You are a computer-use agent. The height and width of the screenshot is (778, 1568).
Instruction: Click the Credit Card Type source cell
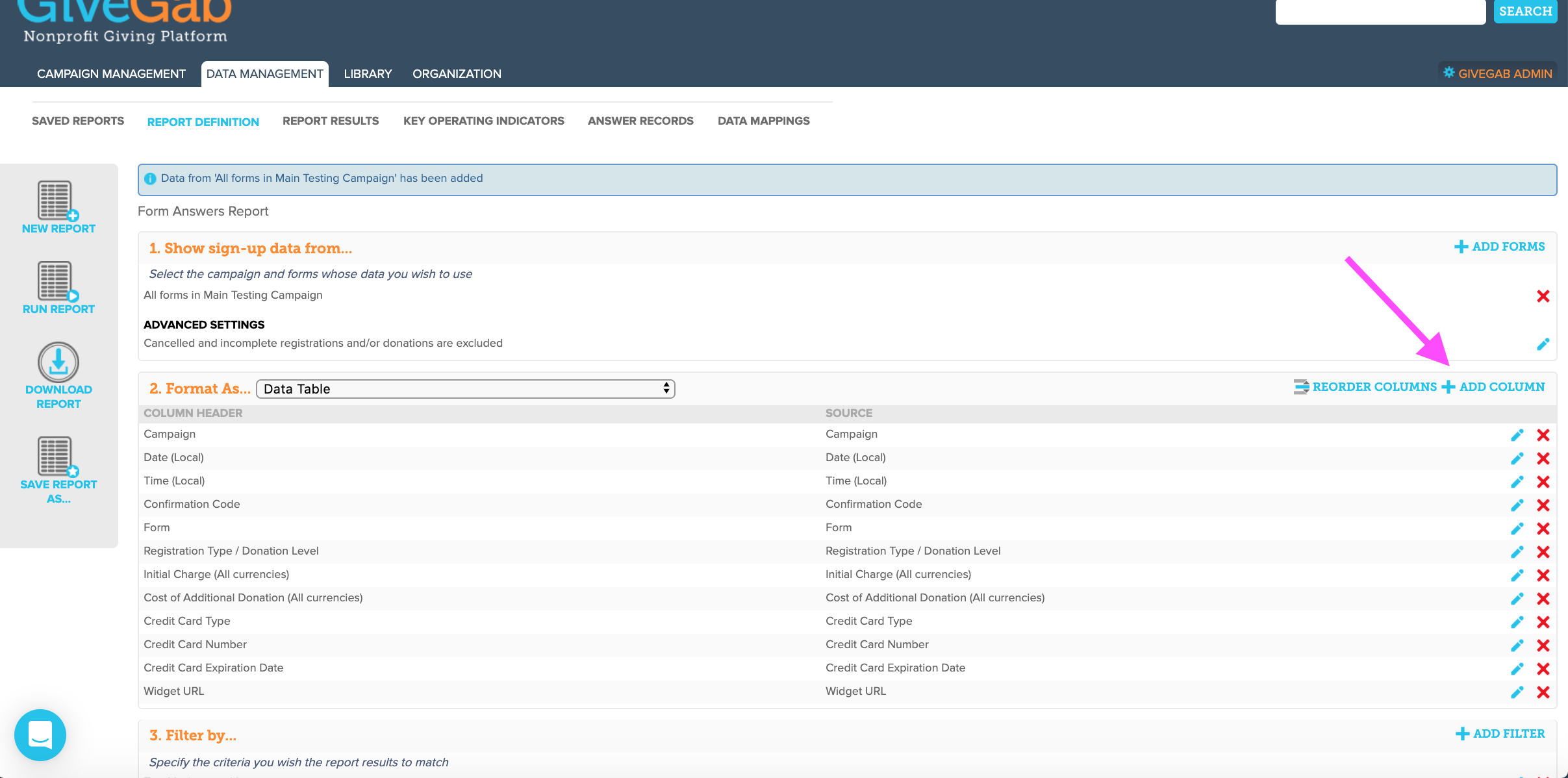coord(868,621)
